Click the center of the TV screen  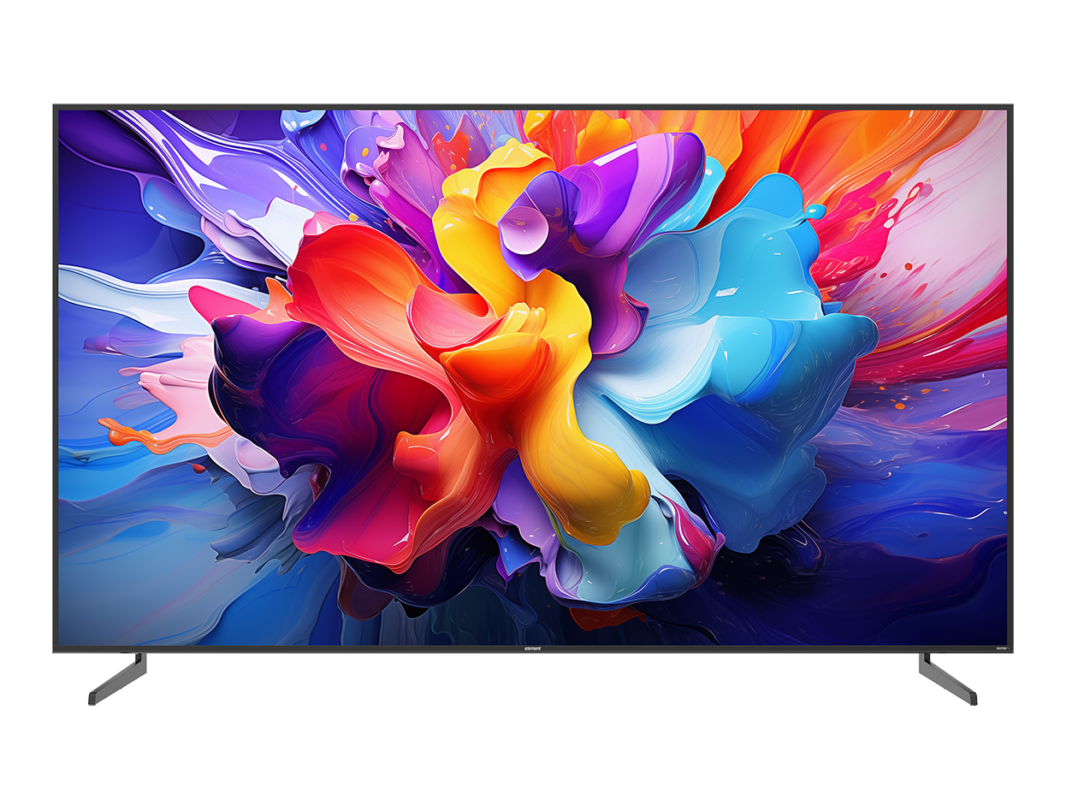pyautogui.click(x=533, y=375)
